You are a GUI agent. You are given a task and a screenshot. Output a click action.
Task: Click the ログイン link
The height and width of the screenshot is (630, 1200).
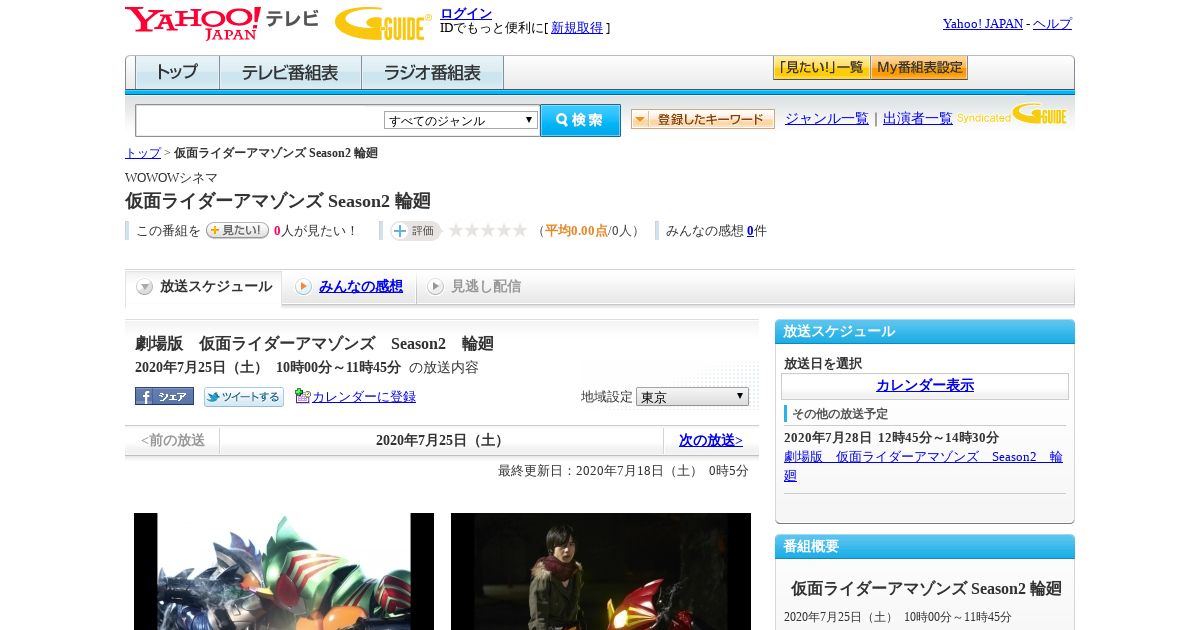coord(466,13)
